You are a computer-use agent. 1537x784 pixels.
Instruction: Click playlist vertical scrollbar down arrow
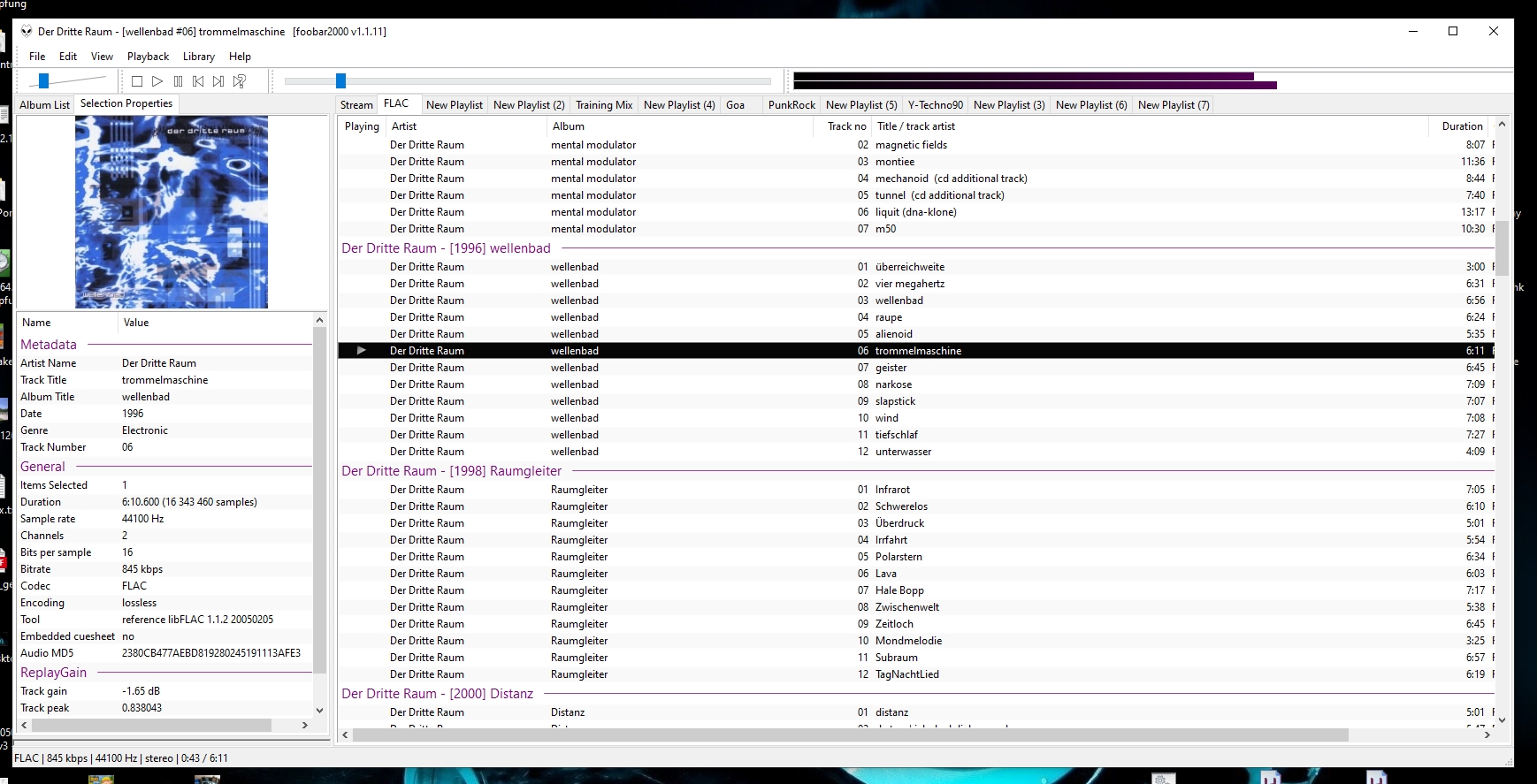coord(1502,720)
